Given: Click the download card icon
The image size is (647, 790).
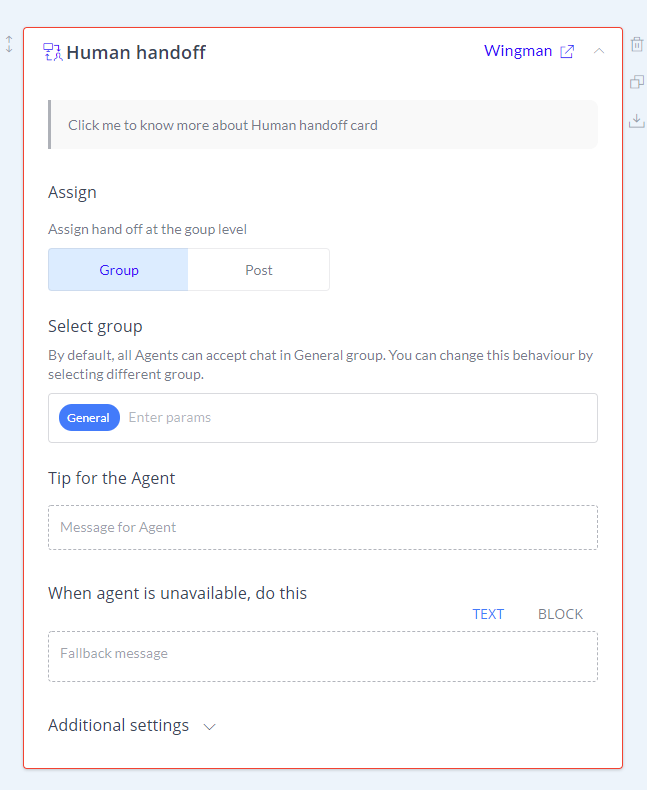Looking at the screenshot, I should tap(637, 120).
